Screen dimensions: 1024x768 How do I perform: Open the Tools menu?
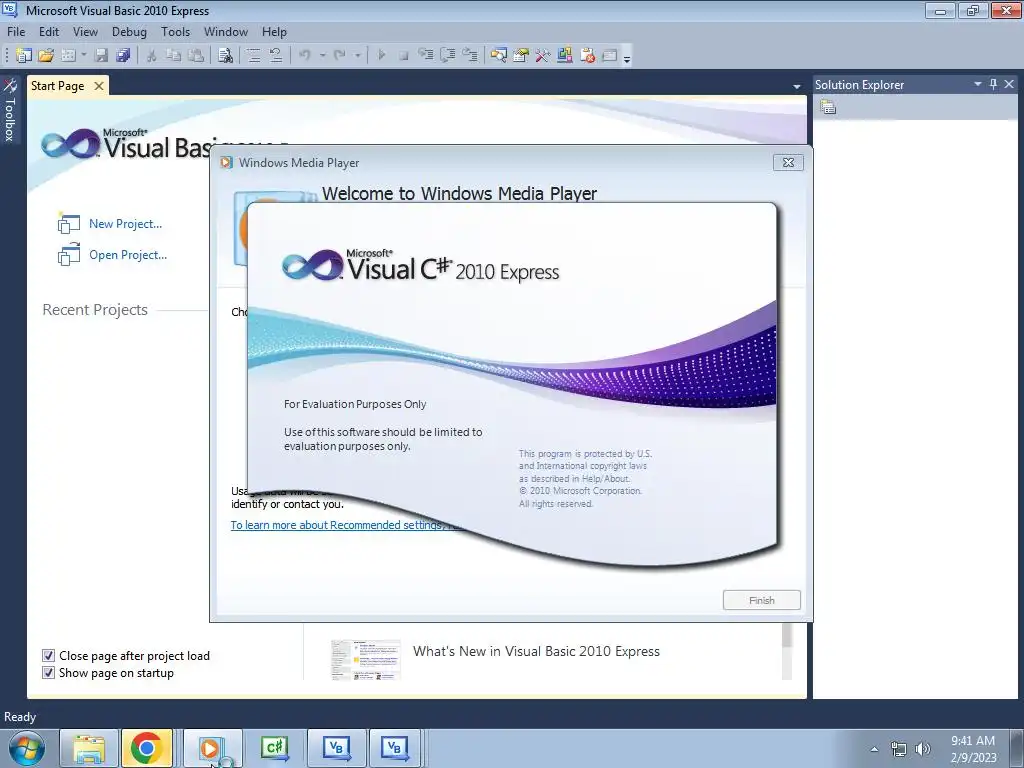[x=176, y=31]
